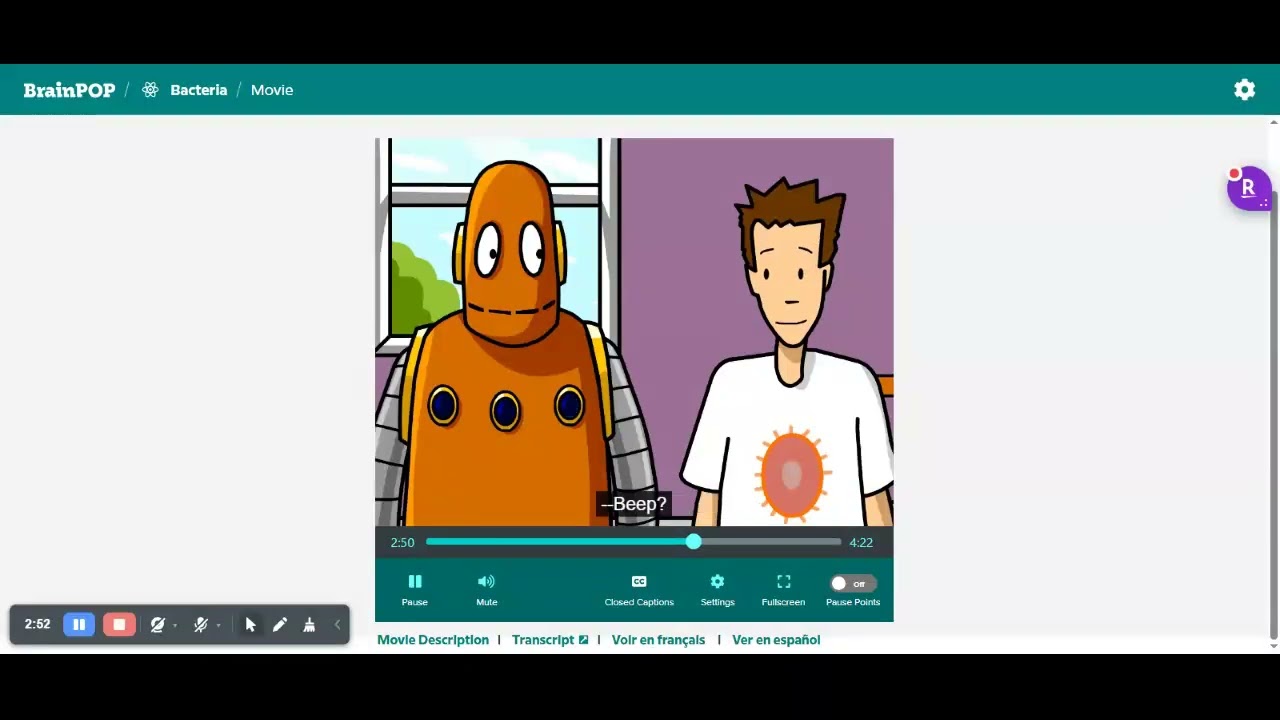Open the Transcript link
This screenshot has height=720, width=1280.
coord(550,640)
